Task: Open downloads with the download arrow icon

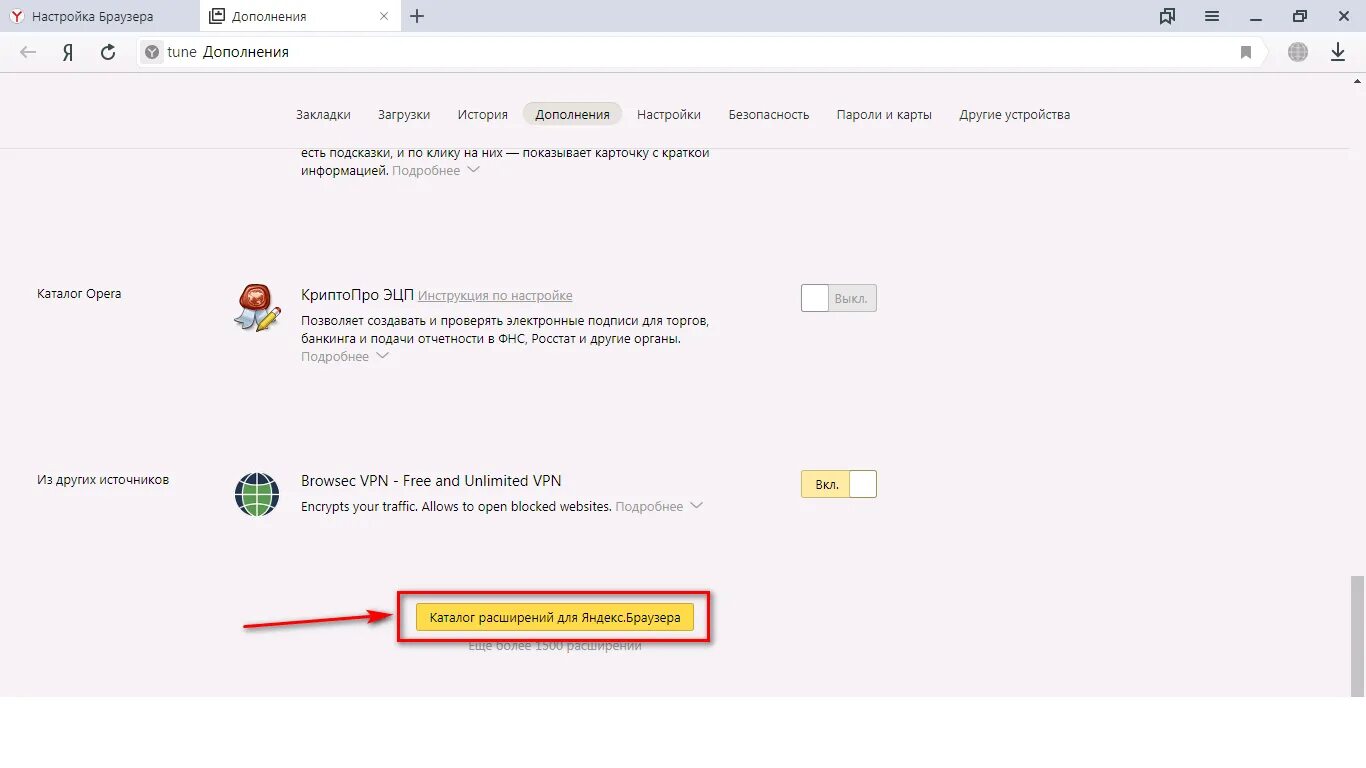Action: [1338, 52]
